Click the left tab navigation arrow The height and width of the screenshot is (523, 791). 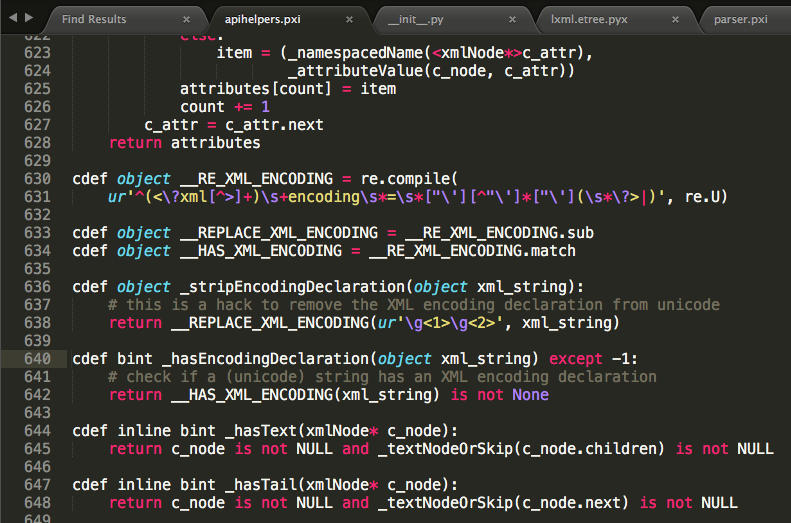pyautogui.click(x=13, y=18)
